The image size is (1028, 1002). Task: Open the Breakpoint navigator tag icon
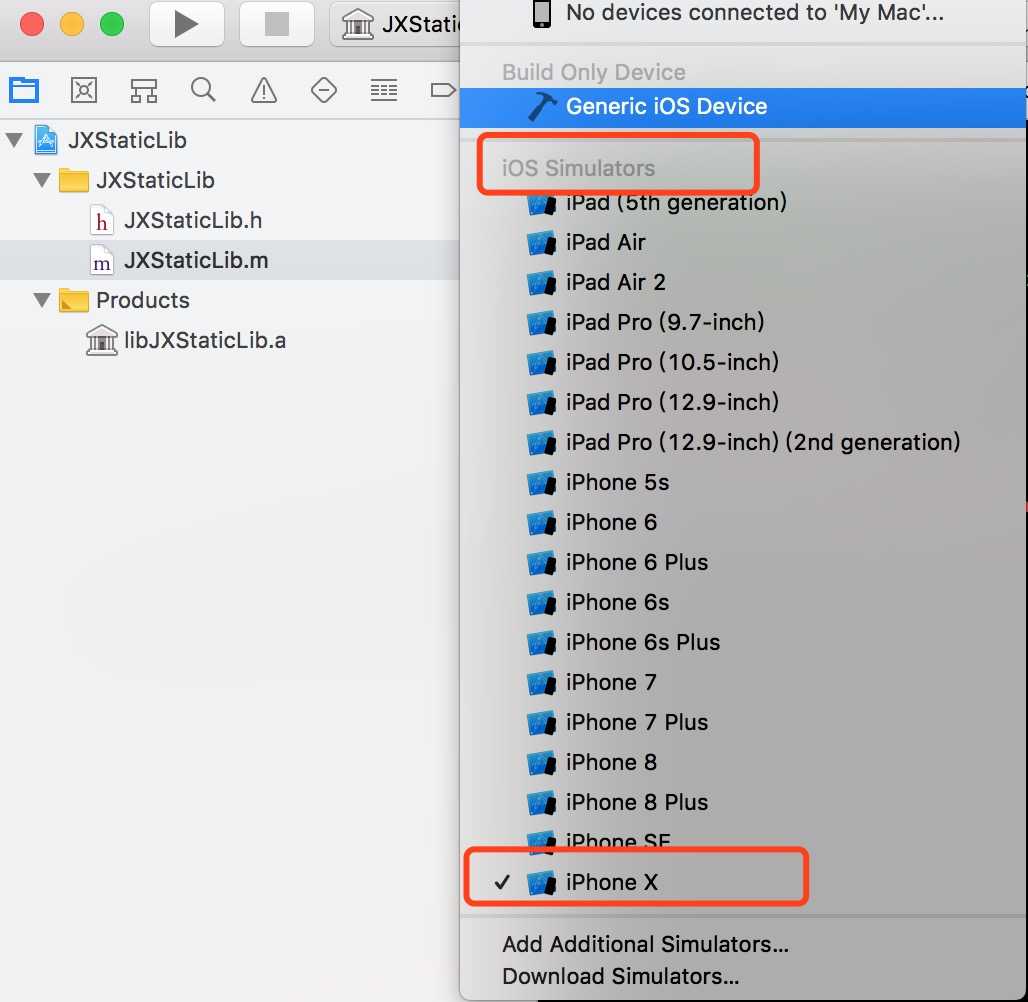(x=443, y=90)
